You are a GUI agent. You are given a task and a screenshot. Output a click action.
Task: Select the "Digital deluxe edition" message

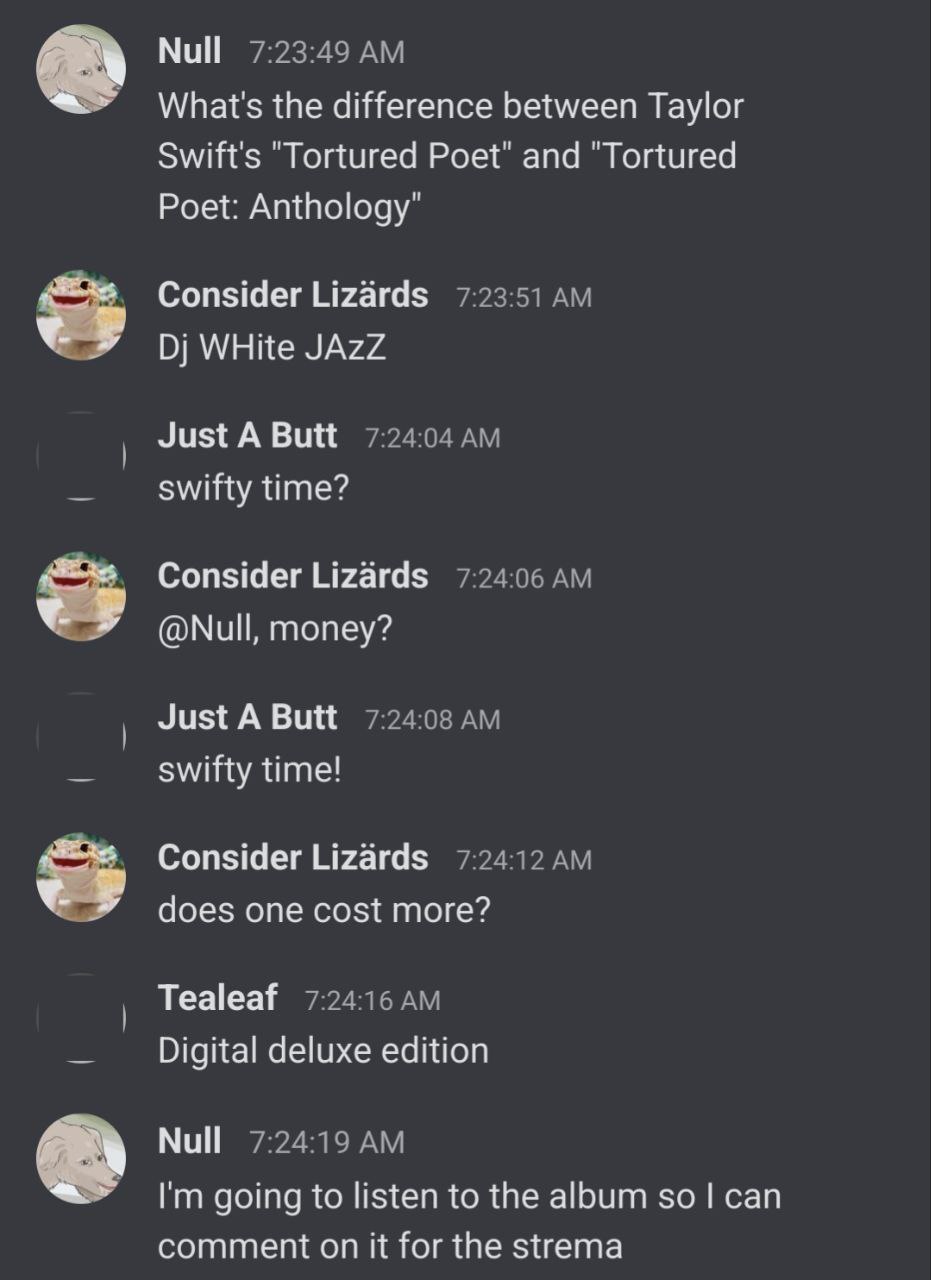click(x=323, y=1051)
